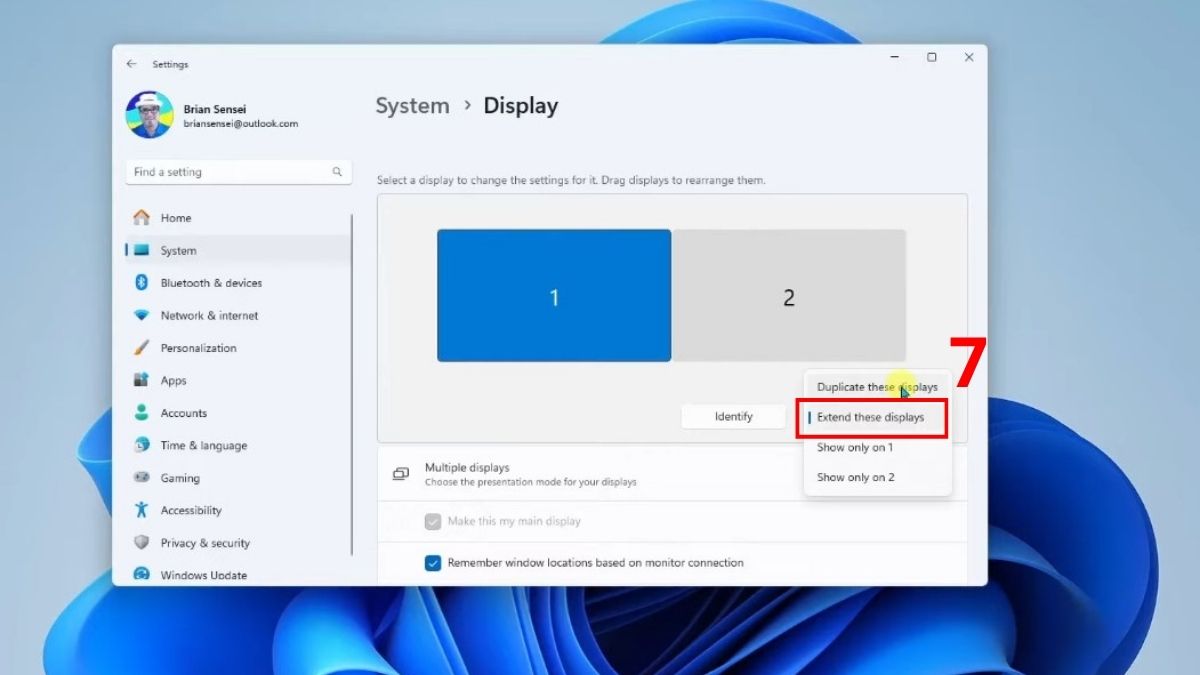Open the Brian Sensei profile avatar

(x=149, y=115)
